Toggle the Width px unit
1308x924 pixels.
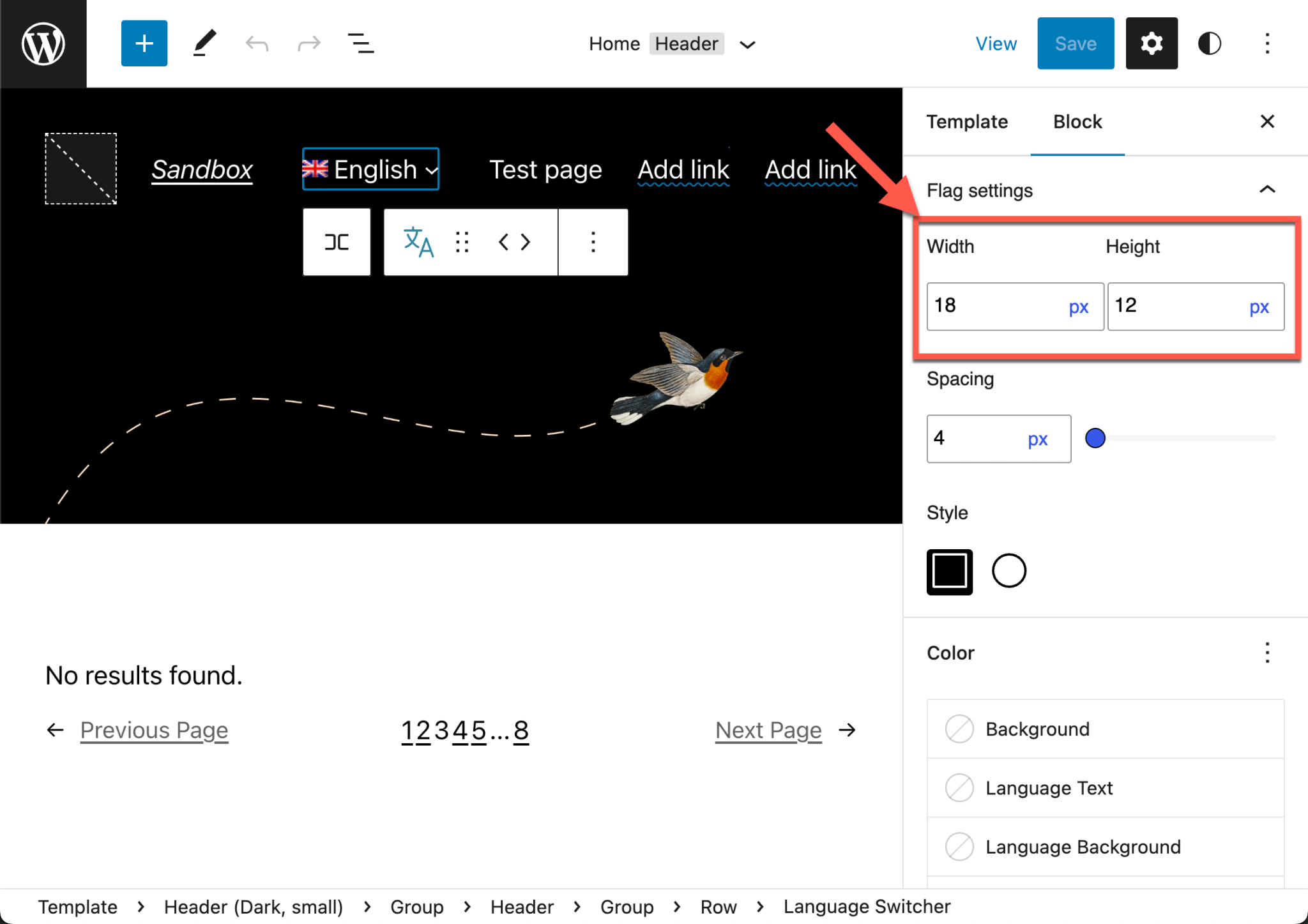pyautogui.click(x=1078, y=307)
